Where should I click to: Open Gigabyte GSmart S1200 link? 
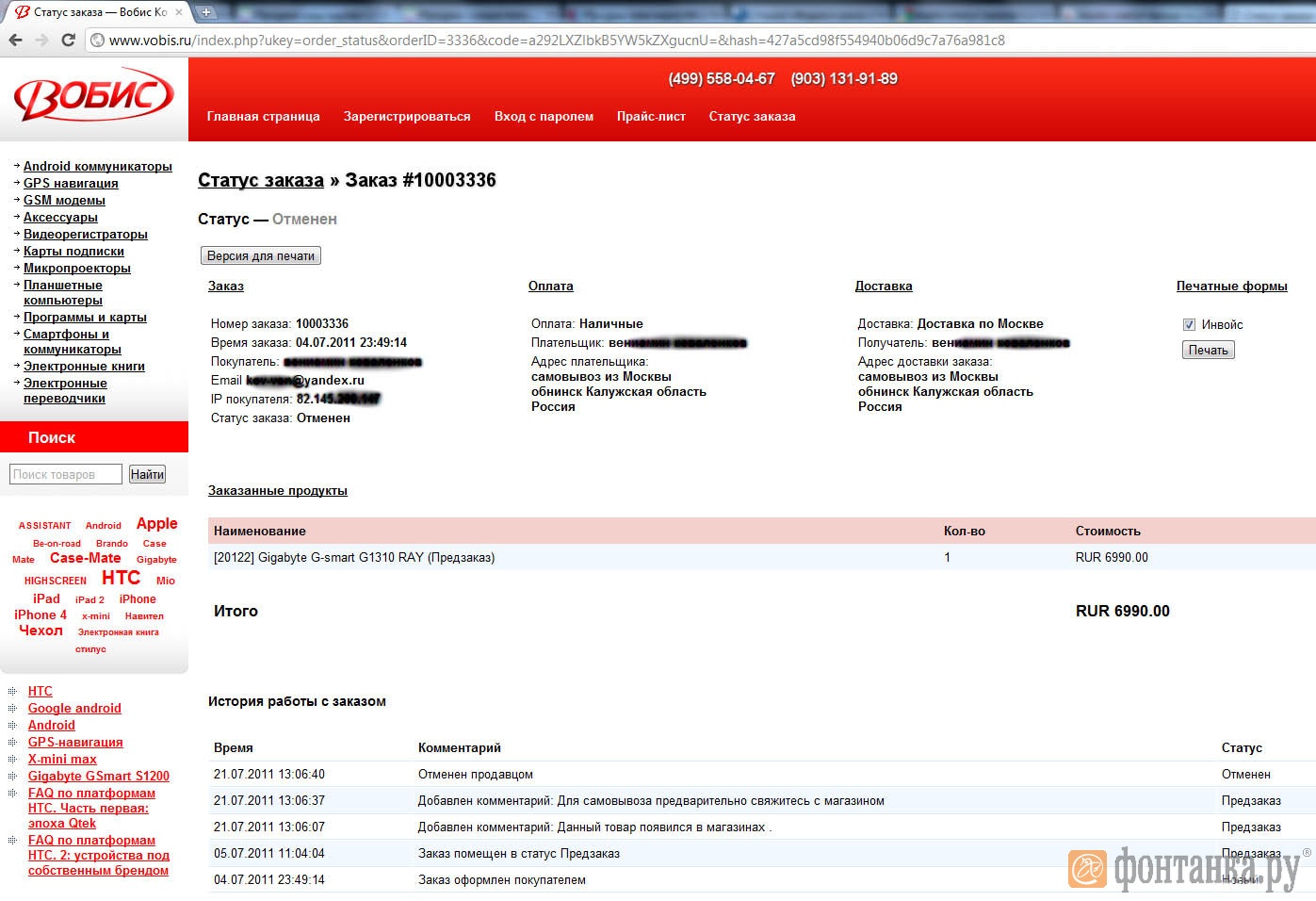99,776
